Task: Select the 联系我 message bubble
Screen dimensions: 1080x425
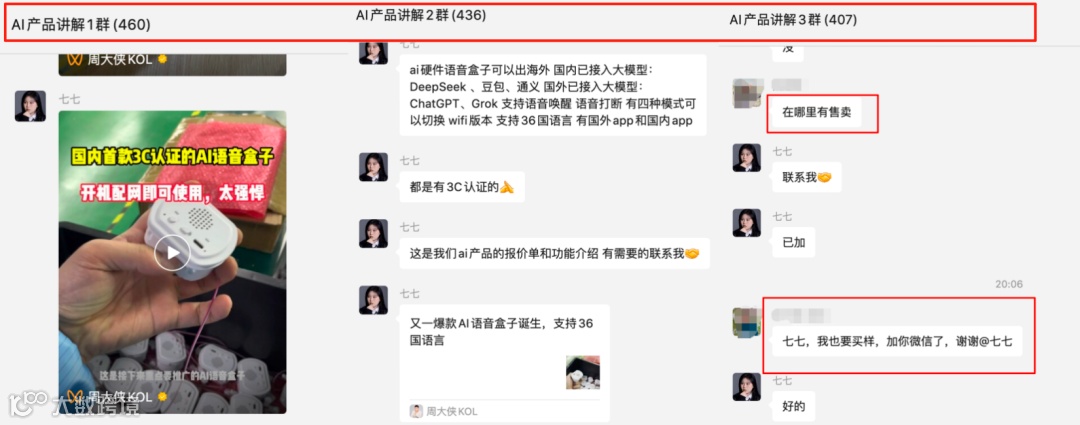Action: tap(807, 177)
